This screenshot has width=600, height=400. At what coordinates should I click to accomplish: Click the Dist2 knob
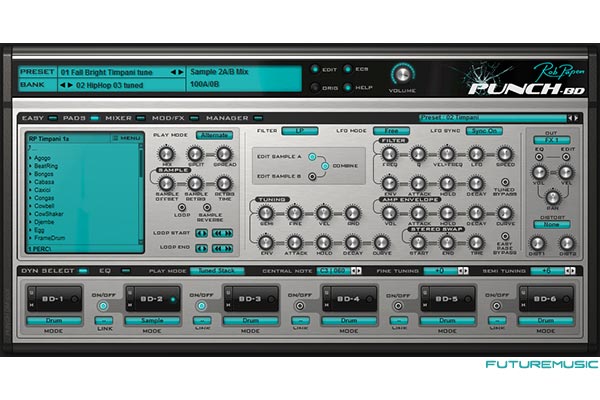[x=567, y=243]
